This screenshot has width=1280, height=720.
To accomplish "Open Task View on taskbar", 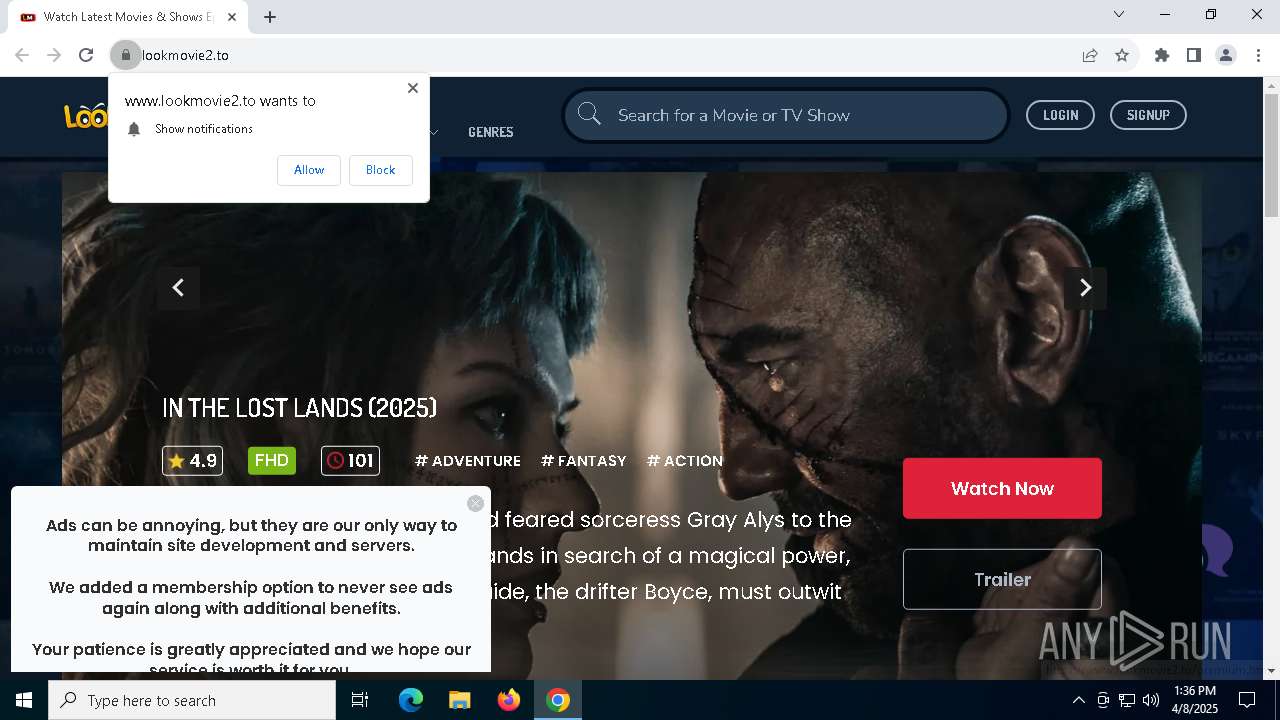I will [x=360, y=700].
